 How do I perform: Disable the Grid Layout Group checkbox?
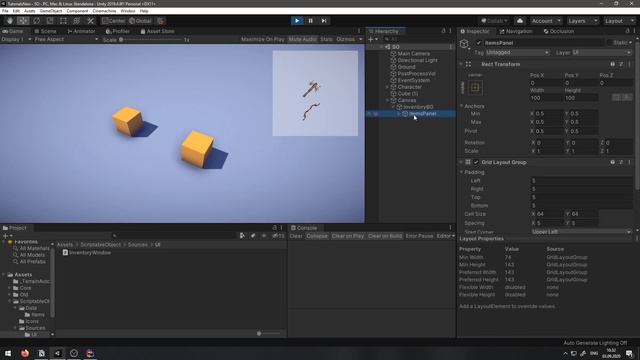point(476,162)
